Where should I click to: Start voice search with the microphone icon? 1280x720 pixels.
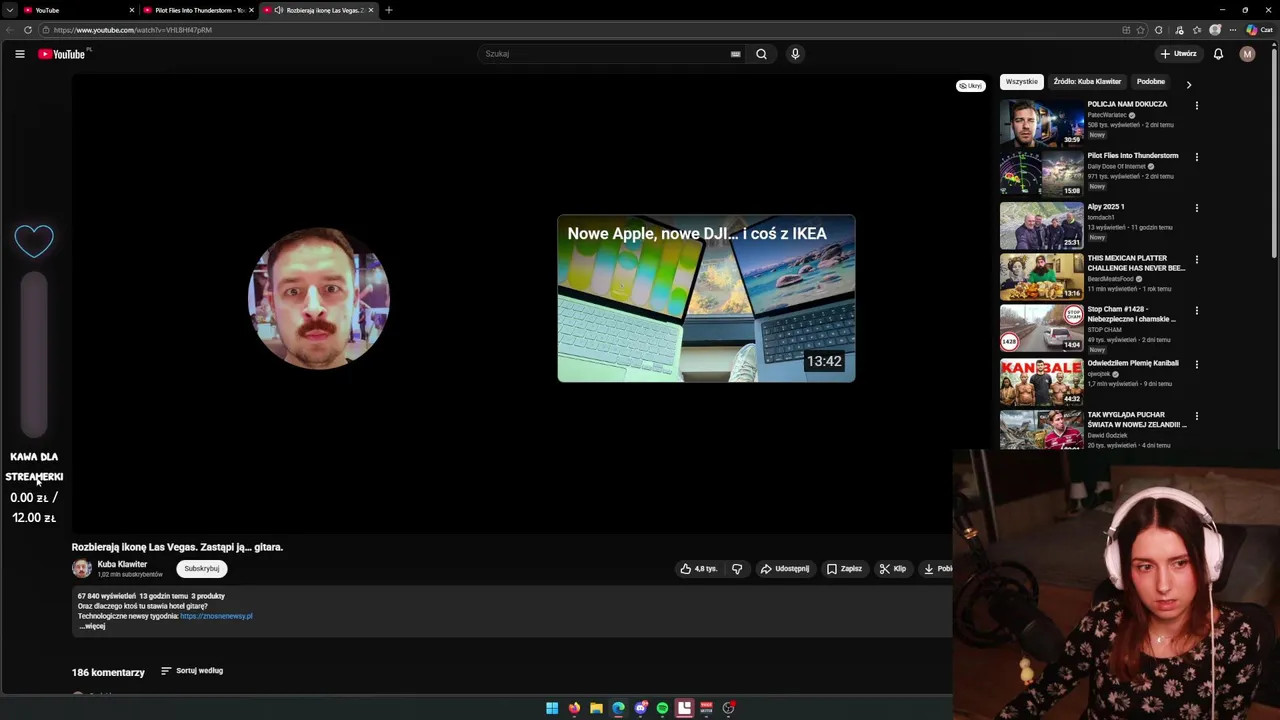click(x=795, y=54)
